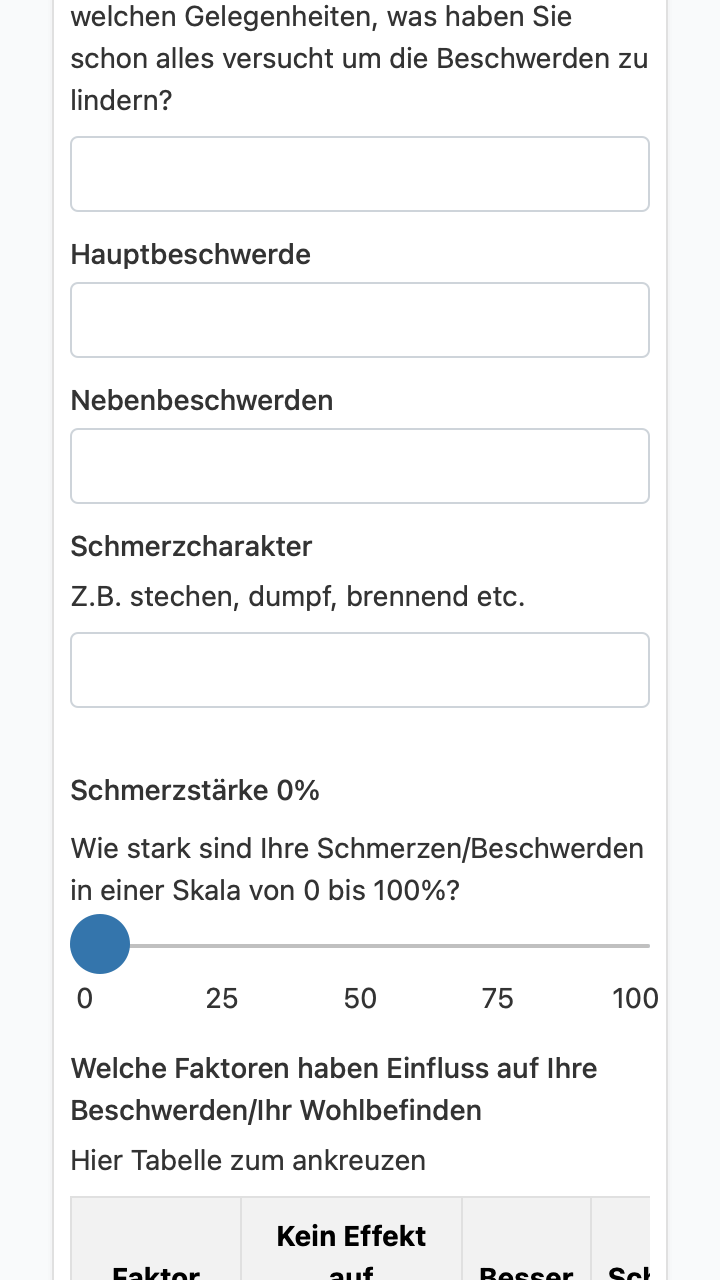Click the slider track above the 75 label
Screen dimensions: 720x1280
[498, 945]
